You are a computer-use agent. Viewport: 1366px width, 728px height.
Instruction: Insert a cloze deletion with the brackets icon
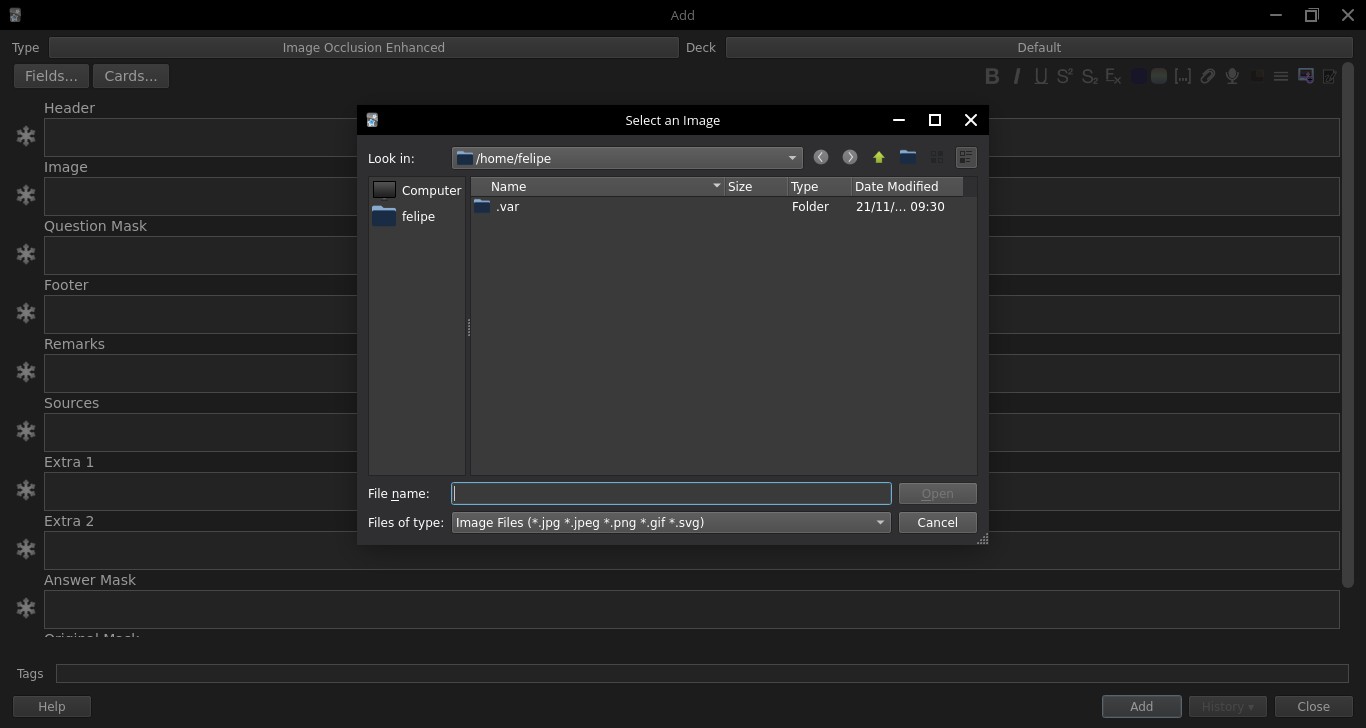[x=1183, y=76]
